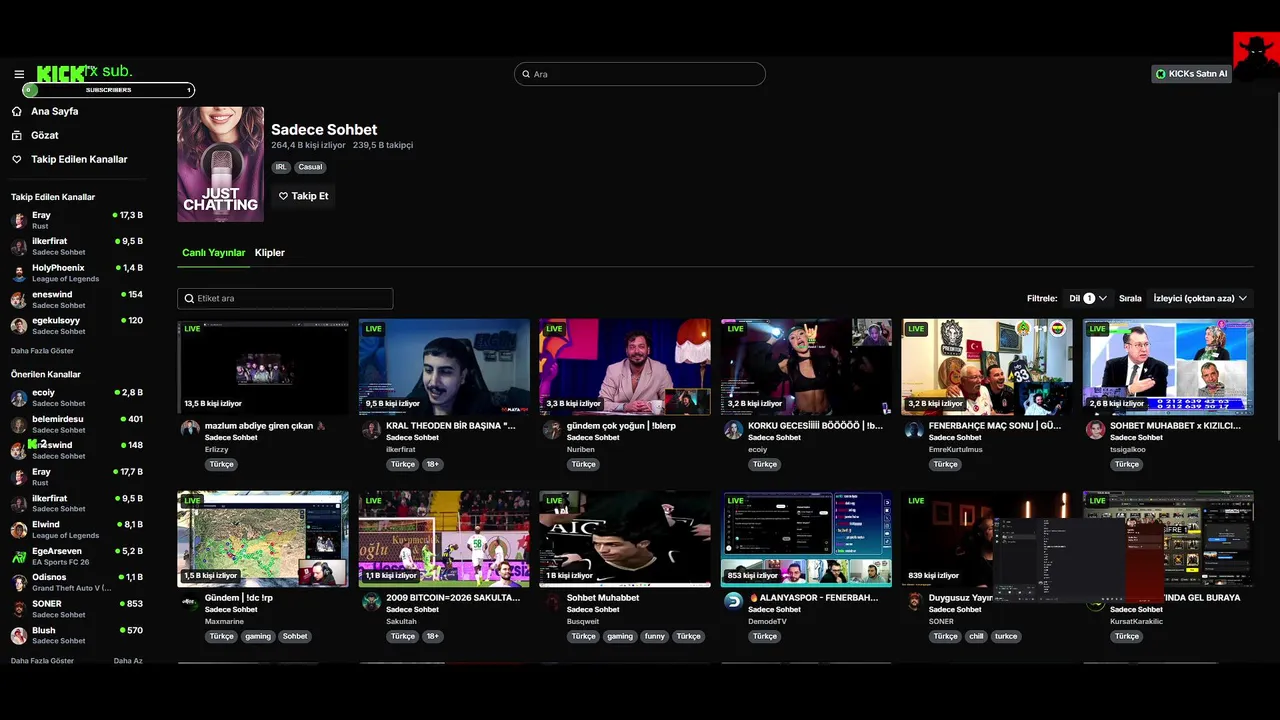
Task: Click the Sadece Sohbet category title
Action: point(324,129)
